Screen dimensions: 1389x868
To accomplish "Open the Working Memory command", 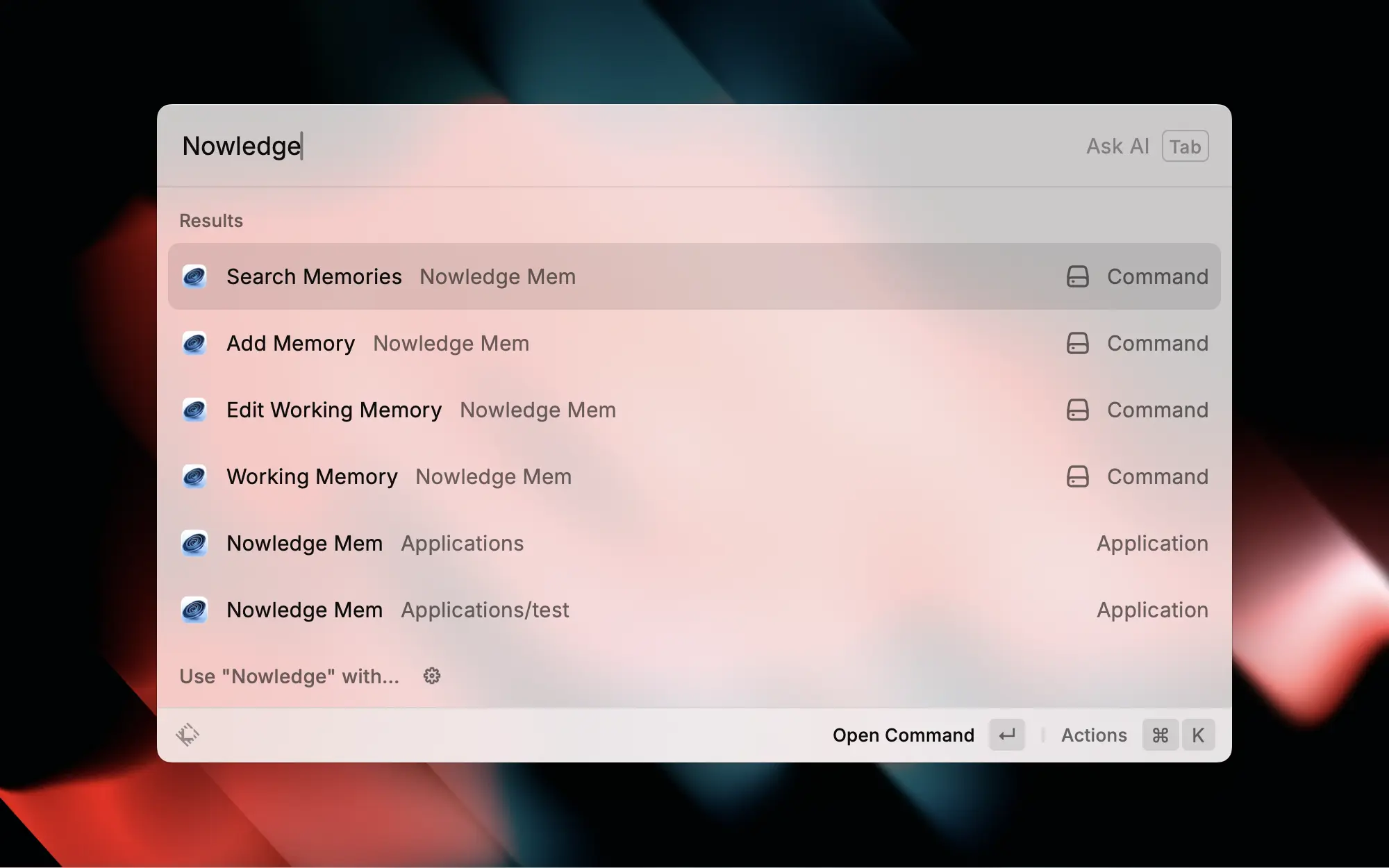I will click(x=311, y=476).
